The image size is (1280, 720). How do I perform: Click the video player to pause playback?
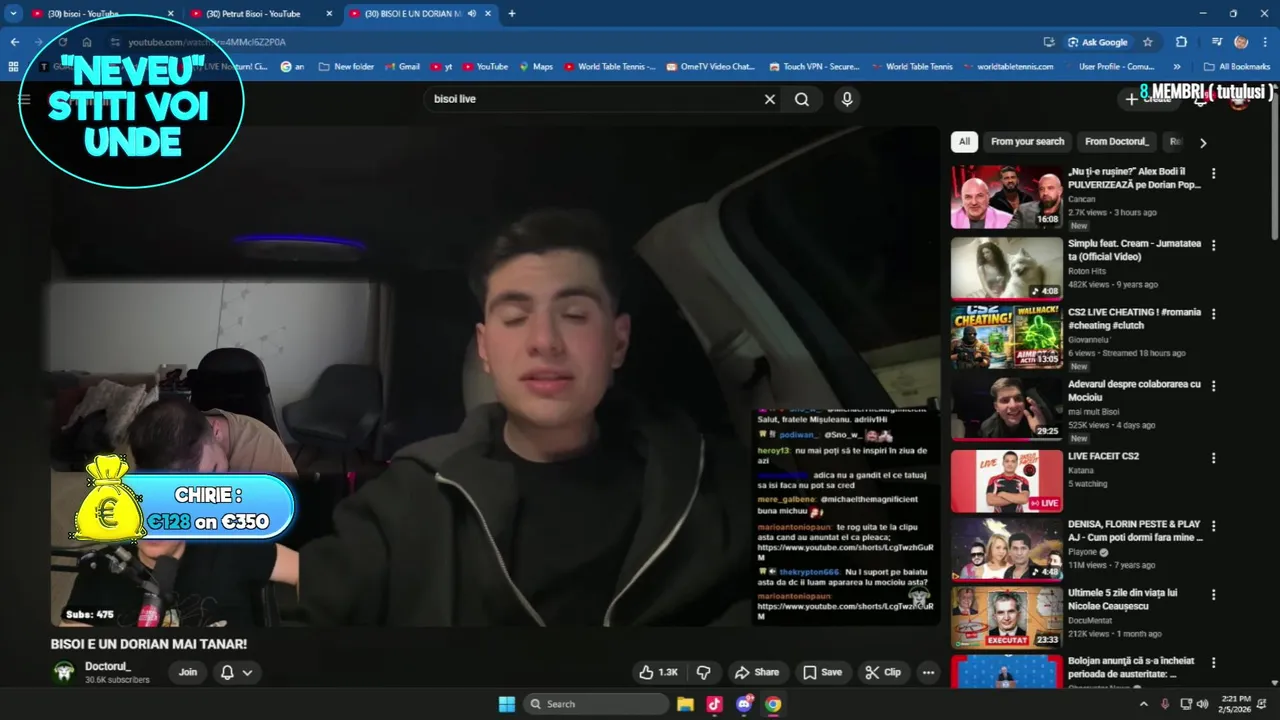(x=495, y=375)
